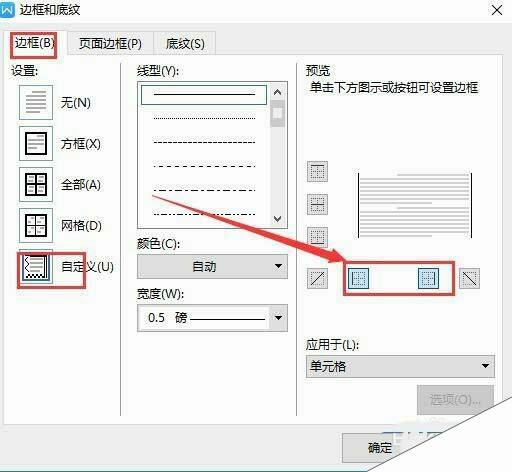This screenshot has height=472, width=512.
Task: Click the 无(N) setting label
Action: coord(76,102)
